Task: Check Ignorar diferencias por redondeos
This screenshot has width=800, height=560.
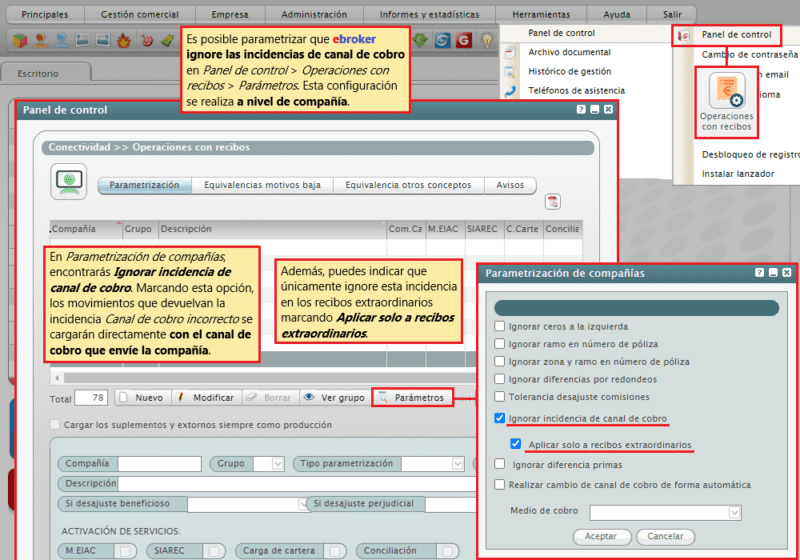Action: [499, 379]
